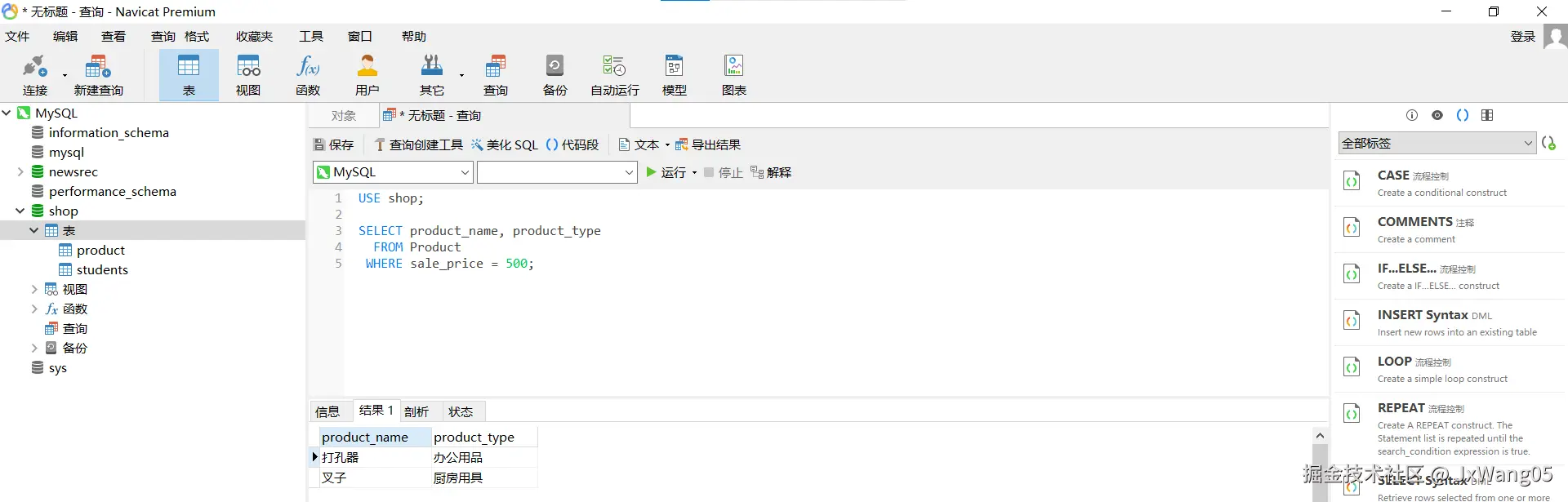Open the empty database selection dropdown

[x=557, y=172]
